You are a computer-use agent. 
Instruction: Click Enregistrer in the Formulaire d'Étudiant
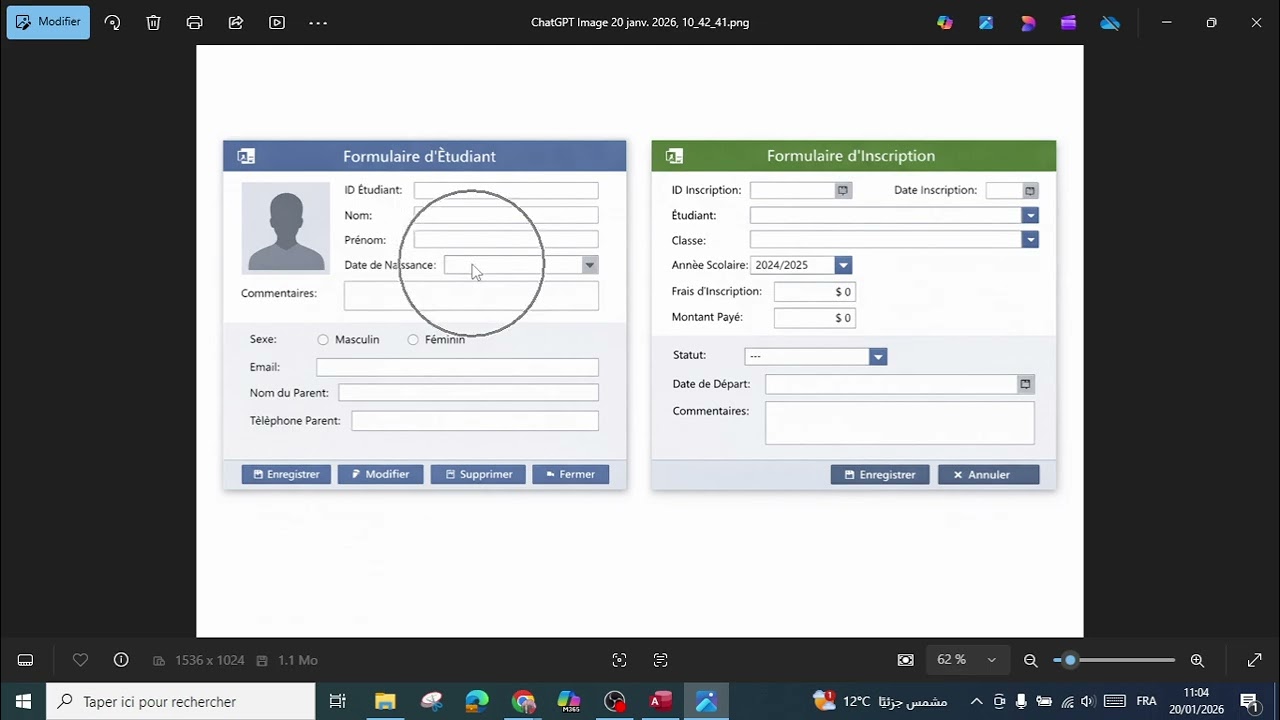click(x=286, y=474)
